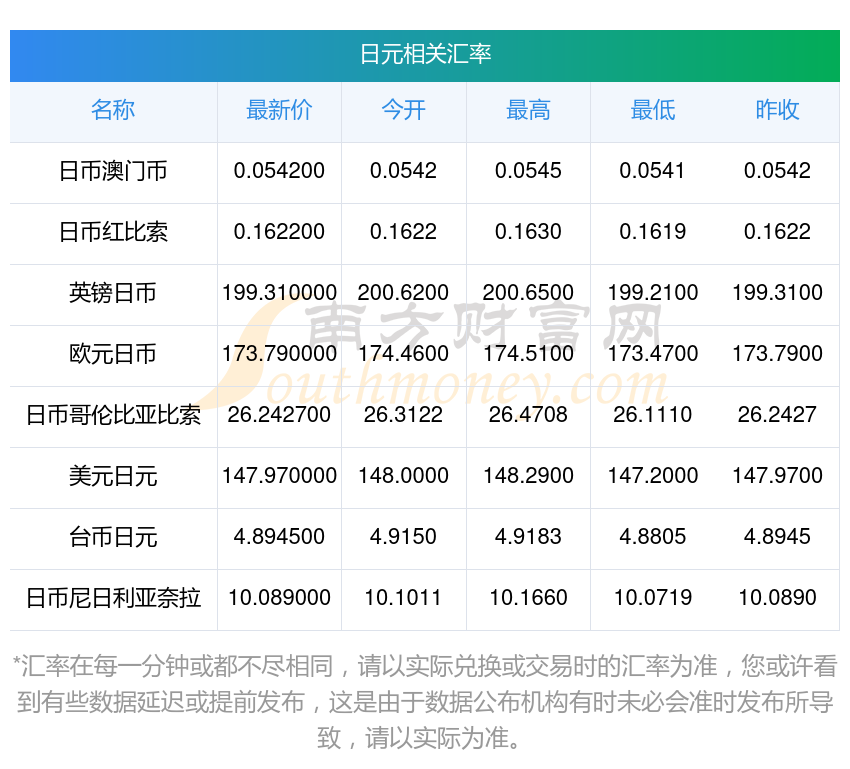Click 日币红比索 low value 0.1619
This screenshot has width=850, height=769.
653,232
